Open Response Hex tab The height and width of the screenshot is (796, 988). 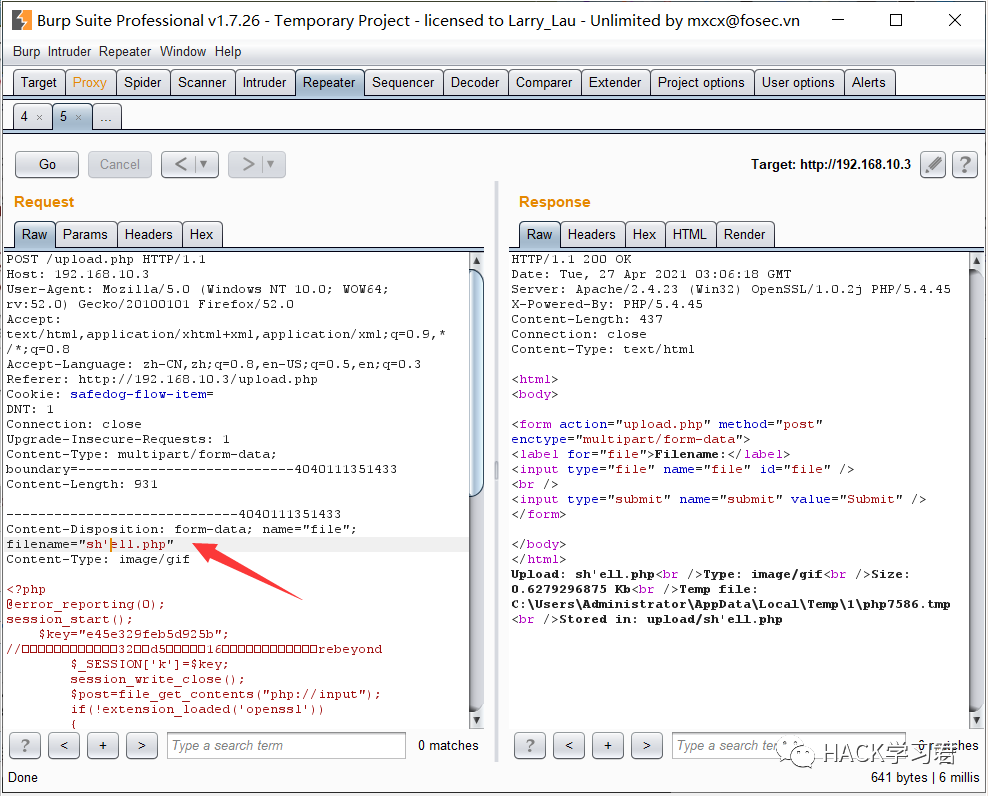[645, 234]
